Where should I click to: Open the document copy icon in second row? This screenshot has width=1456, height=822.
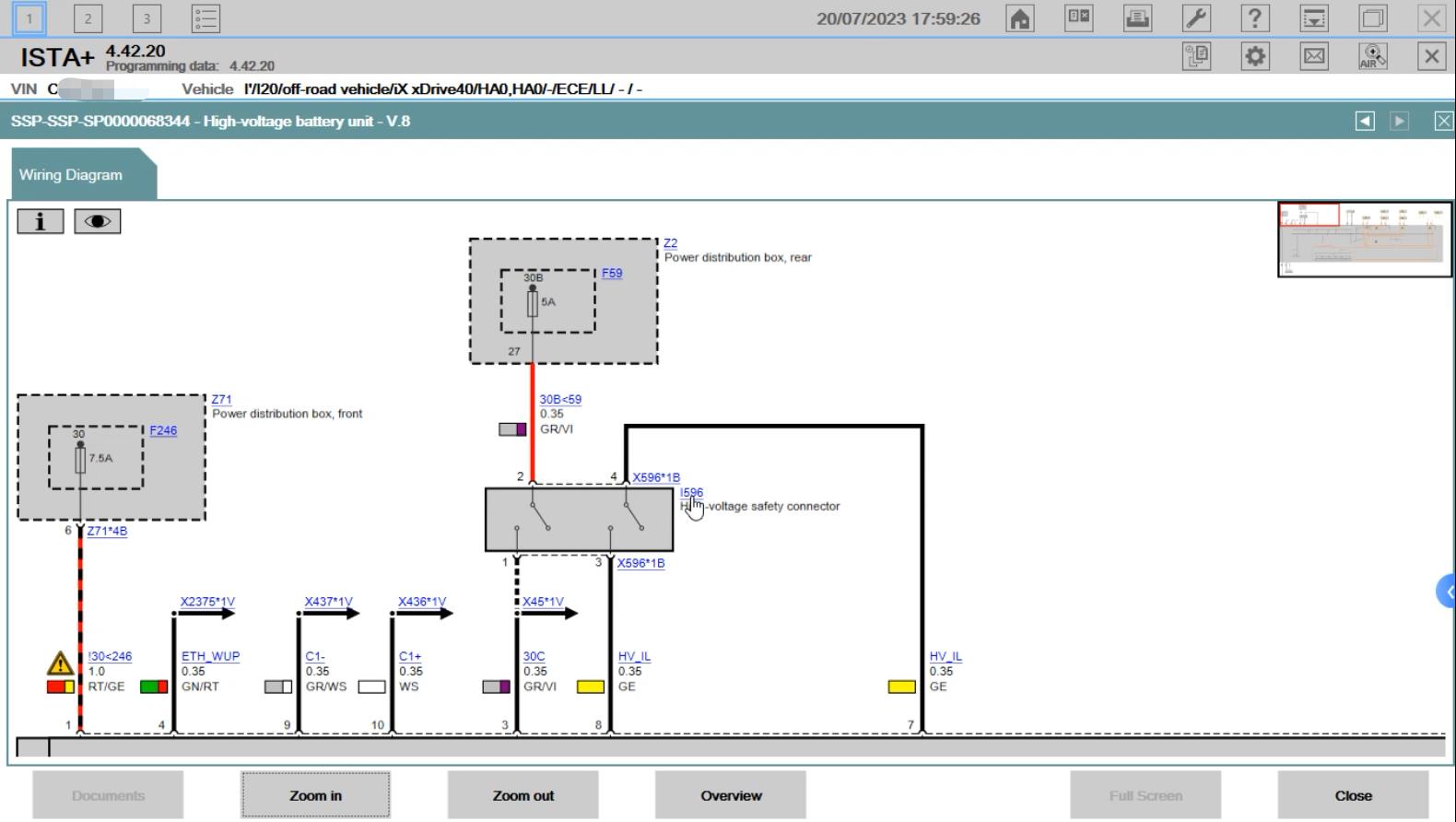click(1196, 56)
